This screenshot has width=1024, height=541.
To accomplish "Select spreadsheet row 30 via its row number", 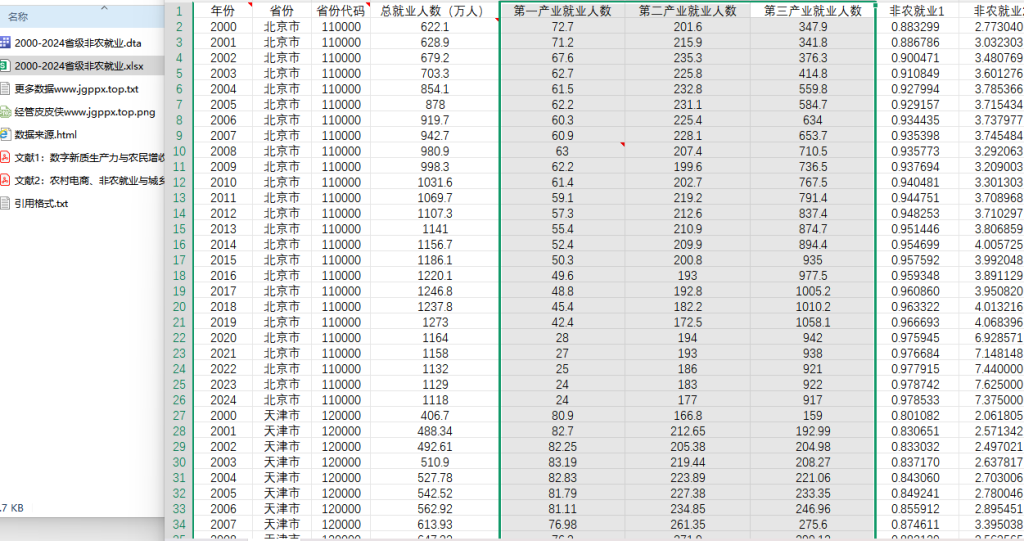I will (x=179, y=462).
